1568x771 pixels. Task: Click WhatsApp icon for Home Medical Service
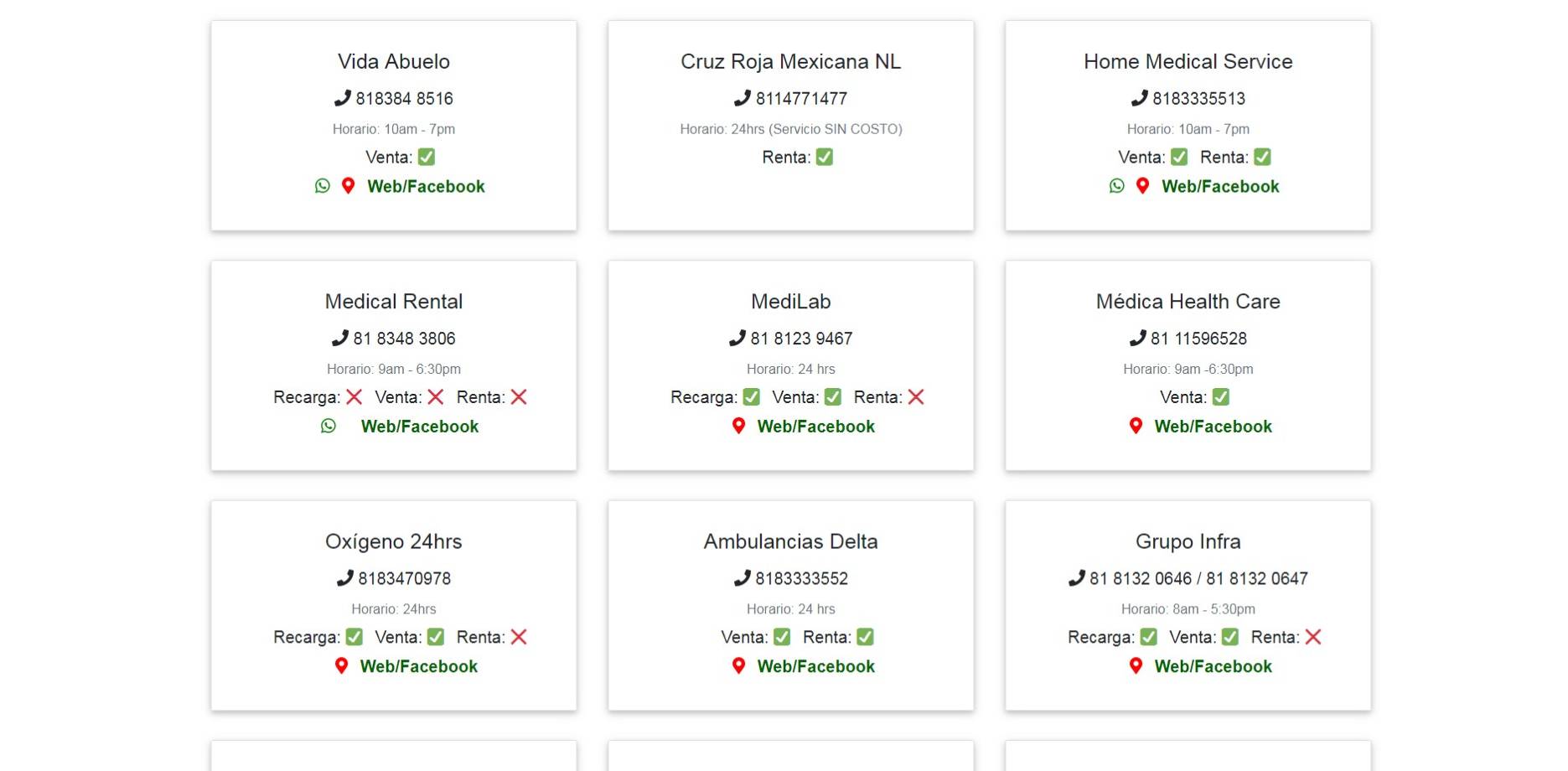point(1117,186)
